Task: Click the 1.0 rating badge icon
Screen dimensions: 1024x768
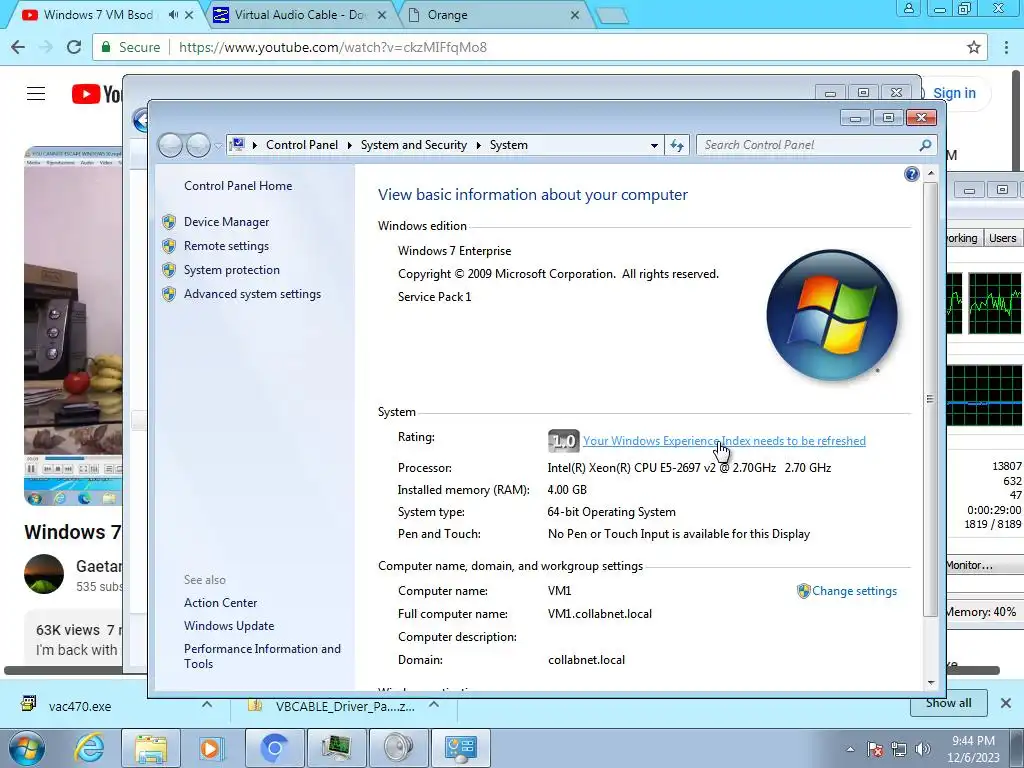Action: click(563, 441)
